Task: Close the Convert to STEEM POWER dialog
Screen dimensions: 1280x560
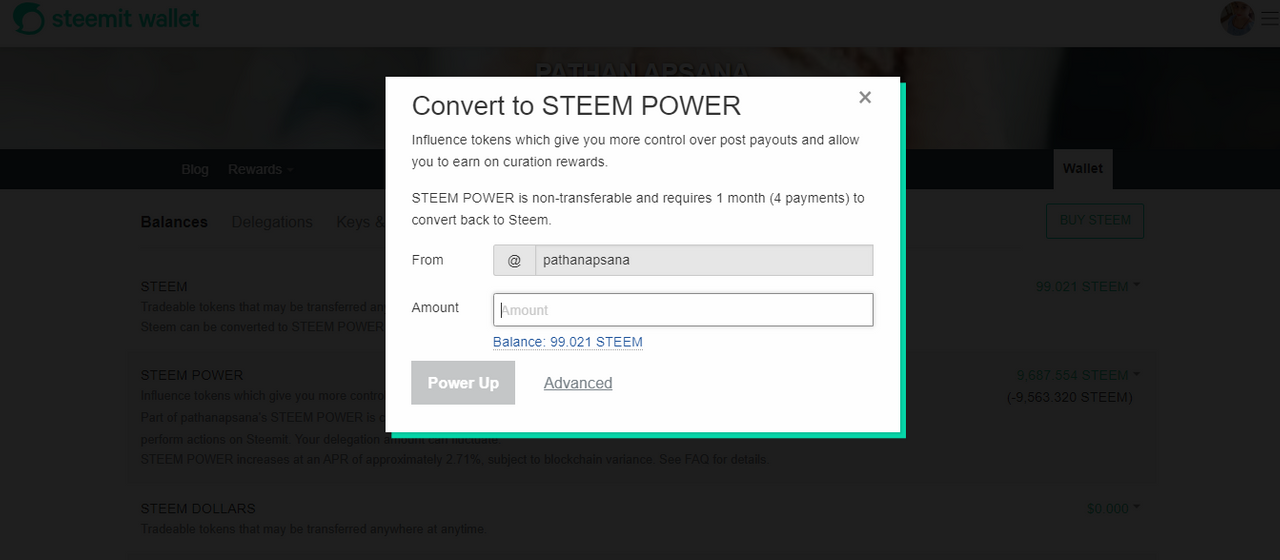Action: coord(865,97)
